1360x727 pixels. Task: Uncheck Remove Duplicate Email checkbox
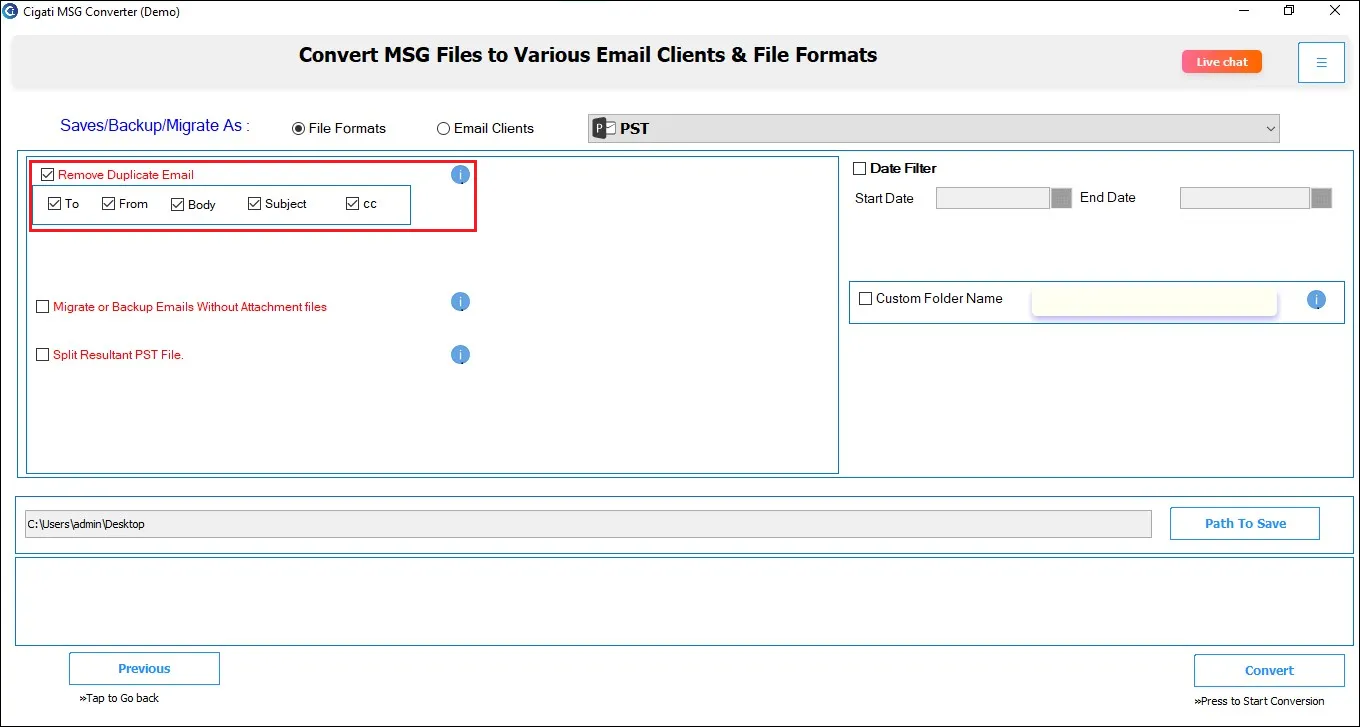click(47, 175)
